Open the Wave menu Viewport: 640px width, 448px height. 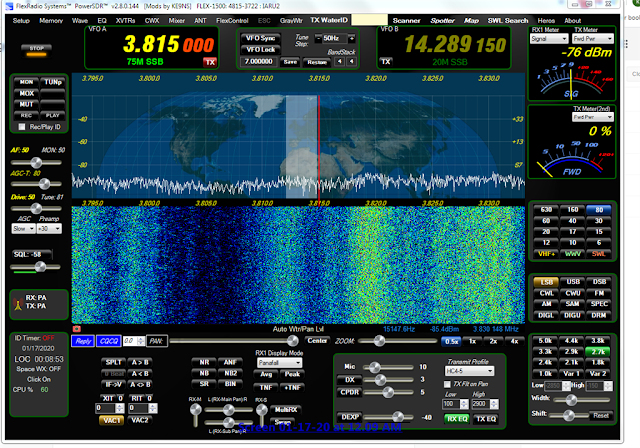(x=80, y=20)
